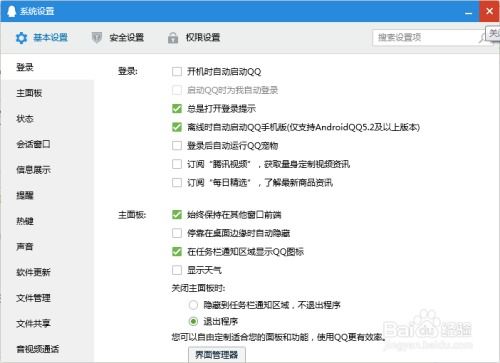Uncheck 始终保持在其他窗口前端
Image resolution: width=500 pixels, height=363 pixels.
coord(177,215)
